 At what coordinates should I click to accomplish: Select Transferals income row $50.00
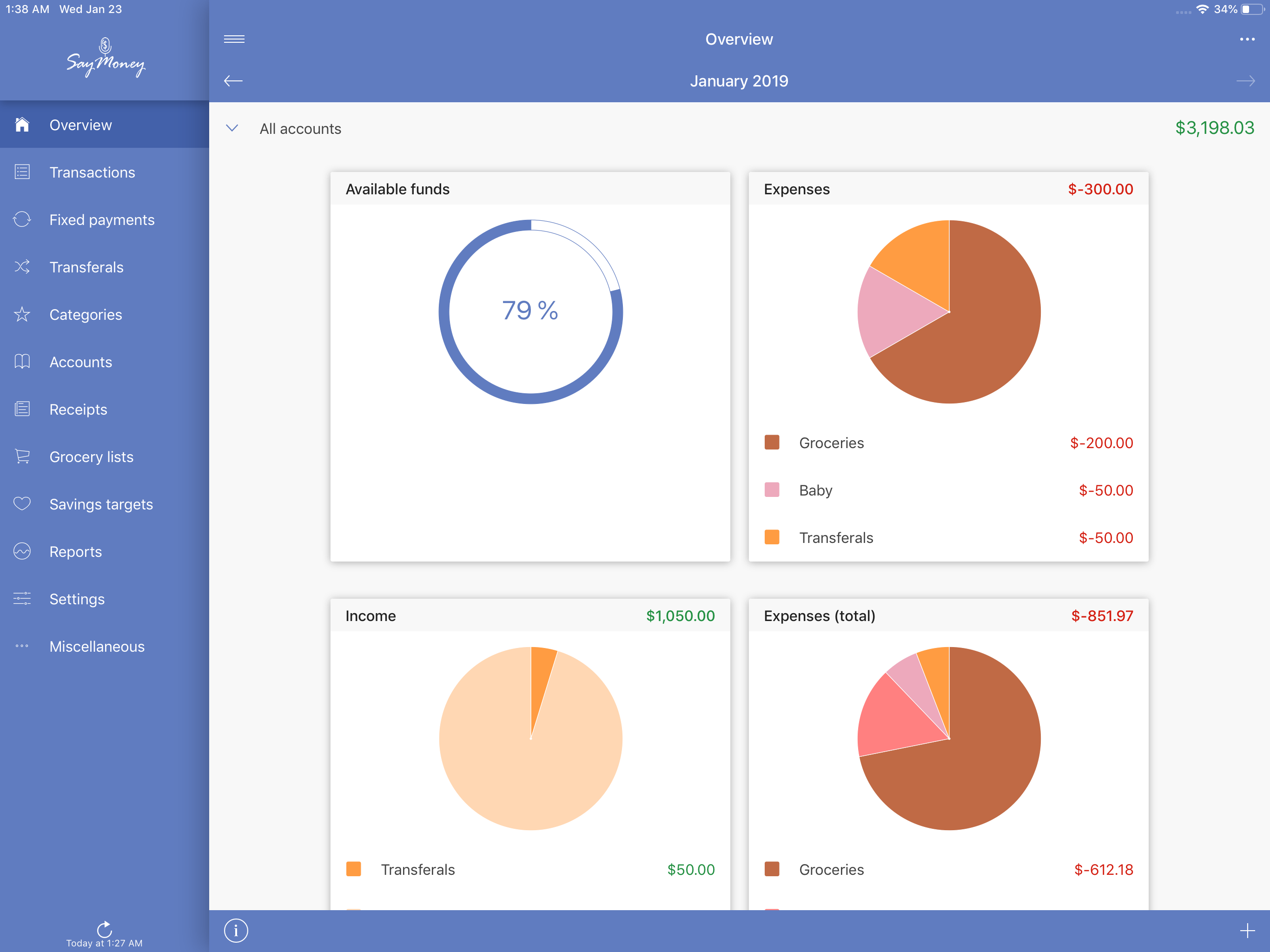pos(530,869)
